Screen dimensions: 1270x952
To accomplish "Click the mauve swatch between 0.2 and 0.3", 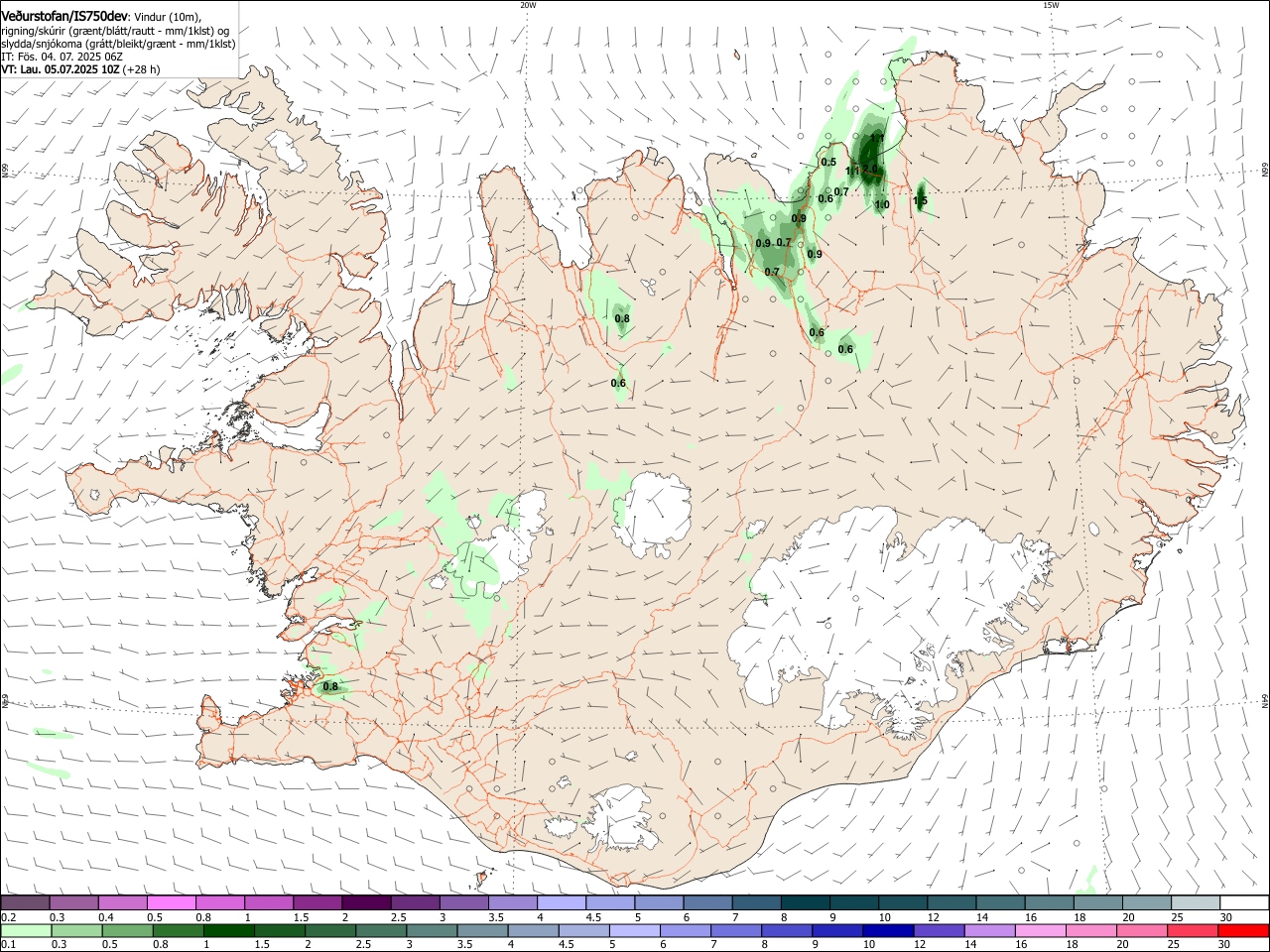I will tap(25, 902).
